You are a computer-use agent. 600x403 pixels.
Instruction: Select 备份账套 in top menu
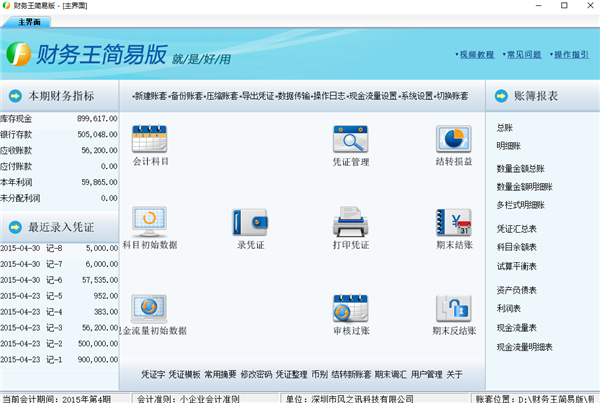point(186,96)
